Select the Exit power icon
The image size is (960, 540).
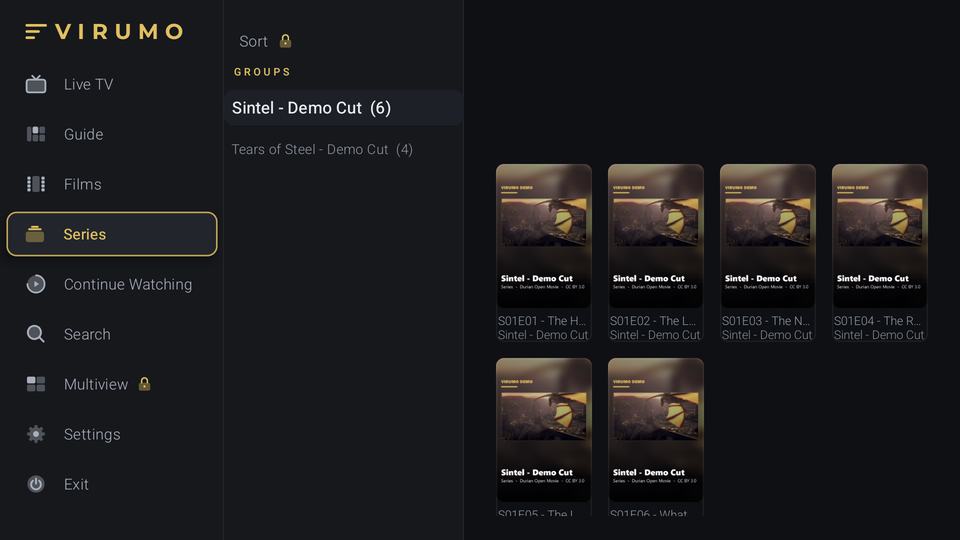coord(36,484)
